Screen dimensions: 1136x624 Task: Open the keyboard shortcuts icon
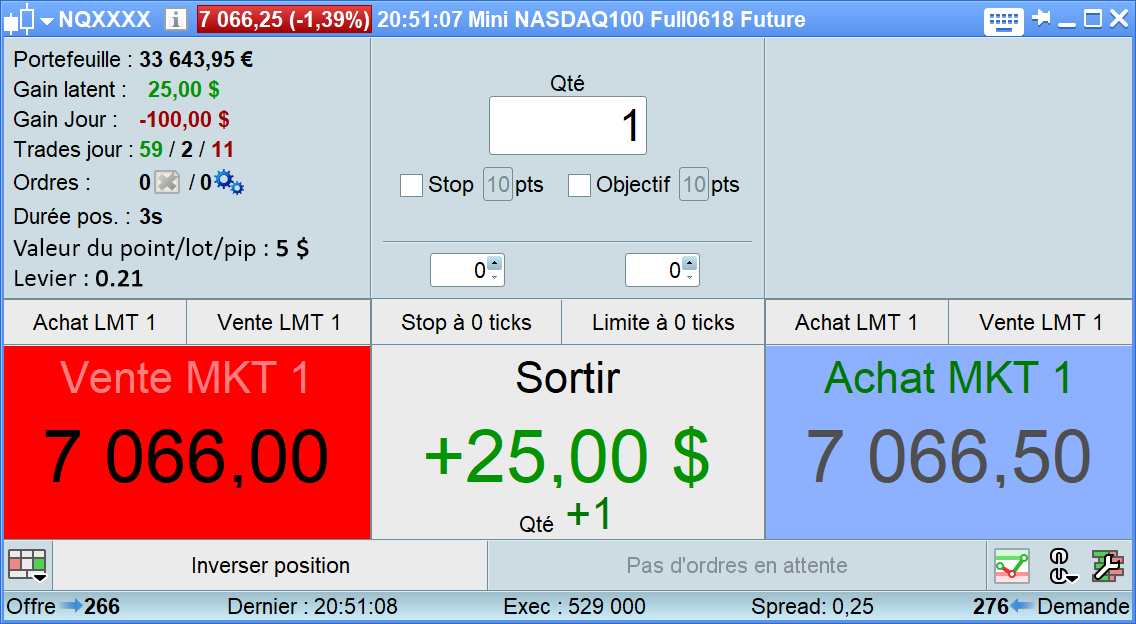[1003, 20]
